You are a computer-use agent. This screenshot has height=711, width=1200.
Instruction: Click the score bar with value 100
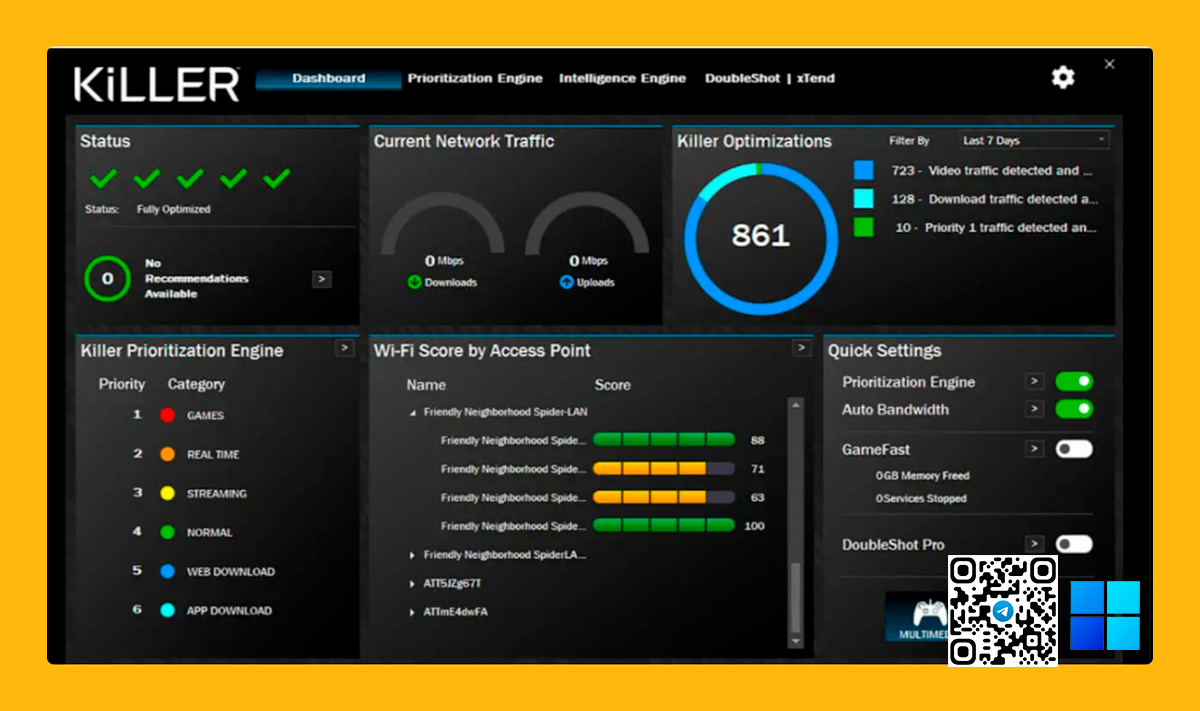tap(664, 525)
